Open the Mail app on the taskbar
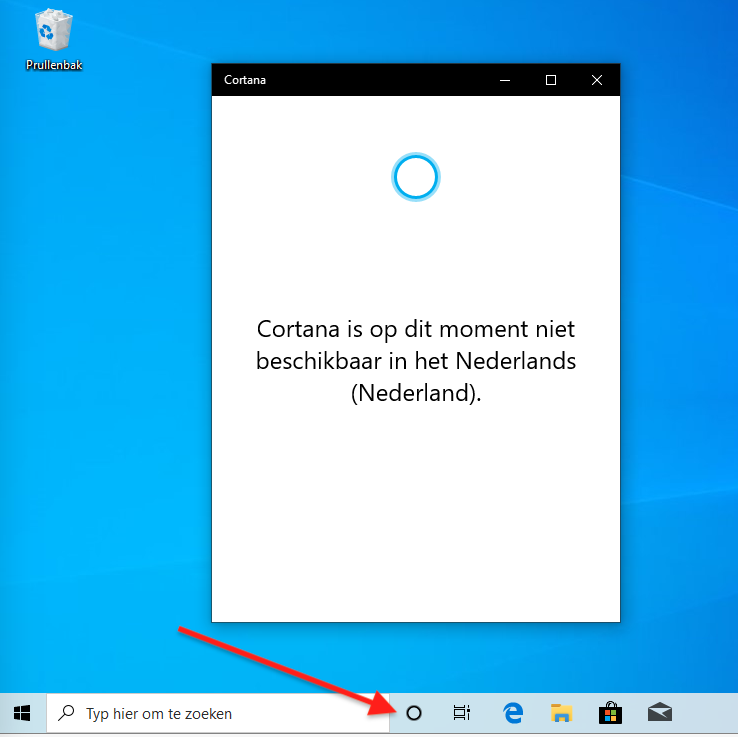The height and width of the screenshot is (737, 738). tap(660, 713)
